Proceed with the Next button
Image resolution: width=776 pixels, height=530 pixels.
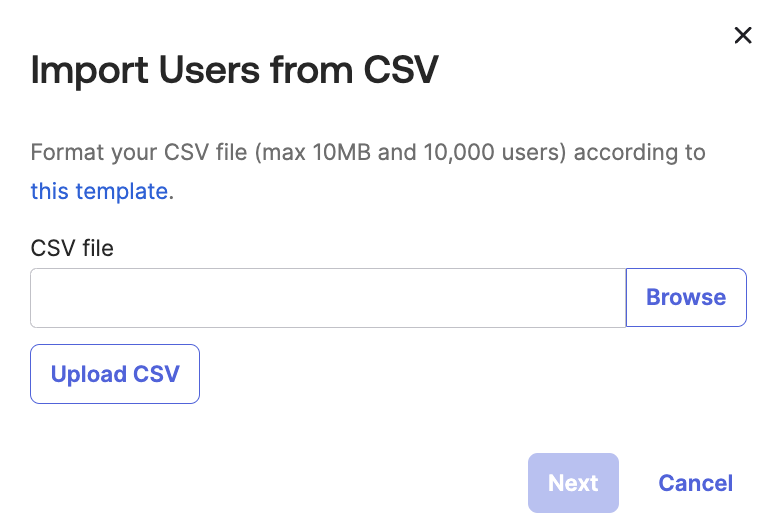coord(573,483)
